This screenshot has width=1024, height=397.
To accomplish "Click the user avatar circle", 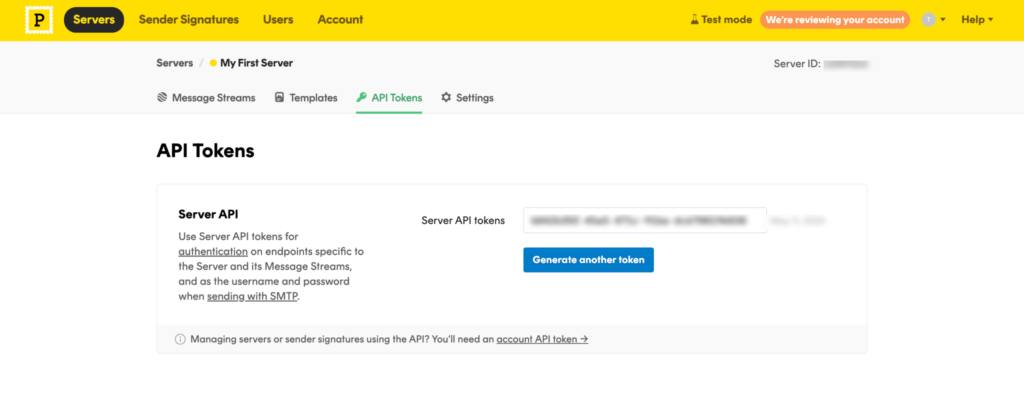I will pos(928,20).
